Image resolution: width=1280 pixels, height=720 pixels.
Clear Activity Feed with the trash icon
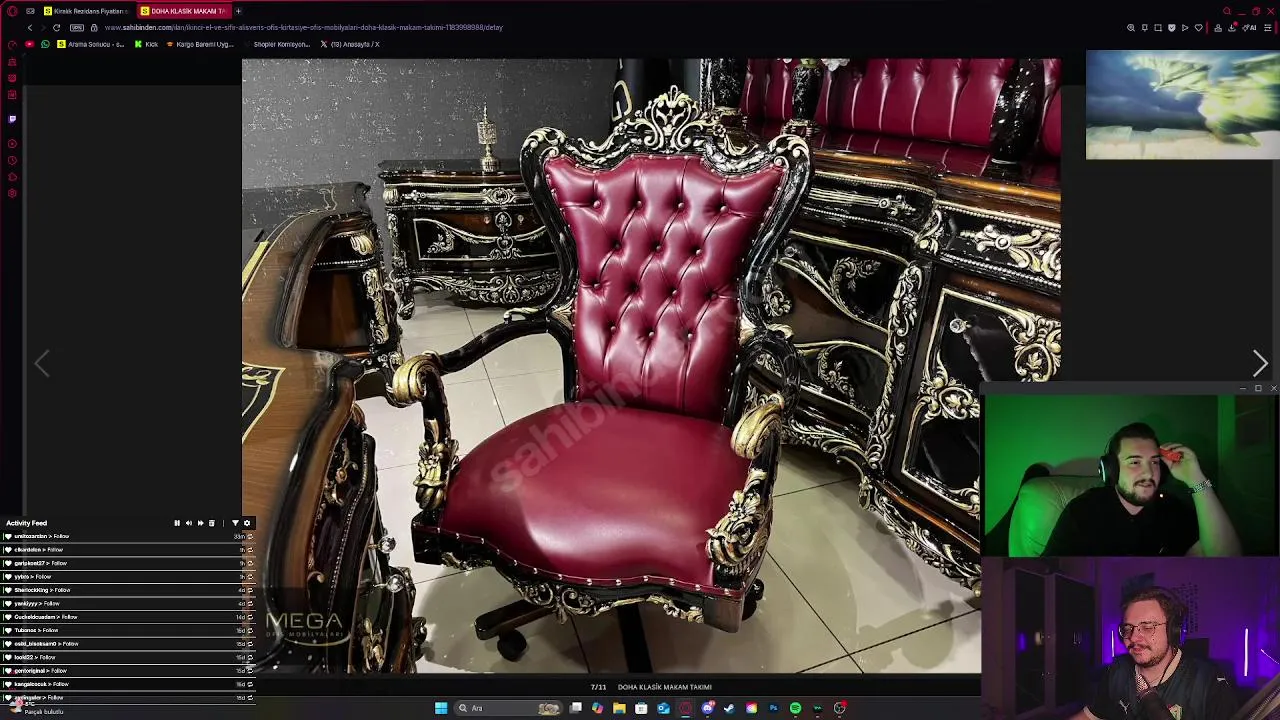(x=211, y=523)
